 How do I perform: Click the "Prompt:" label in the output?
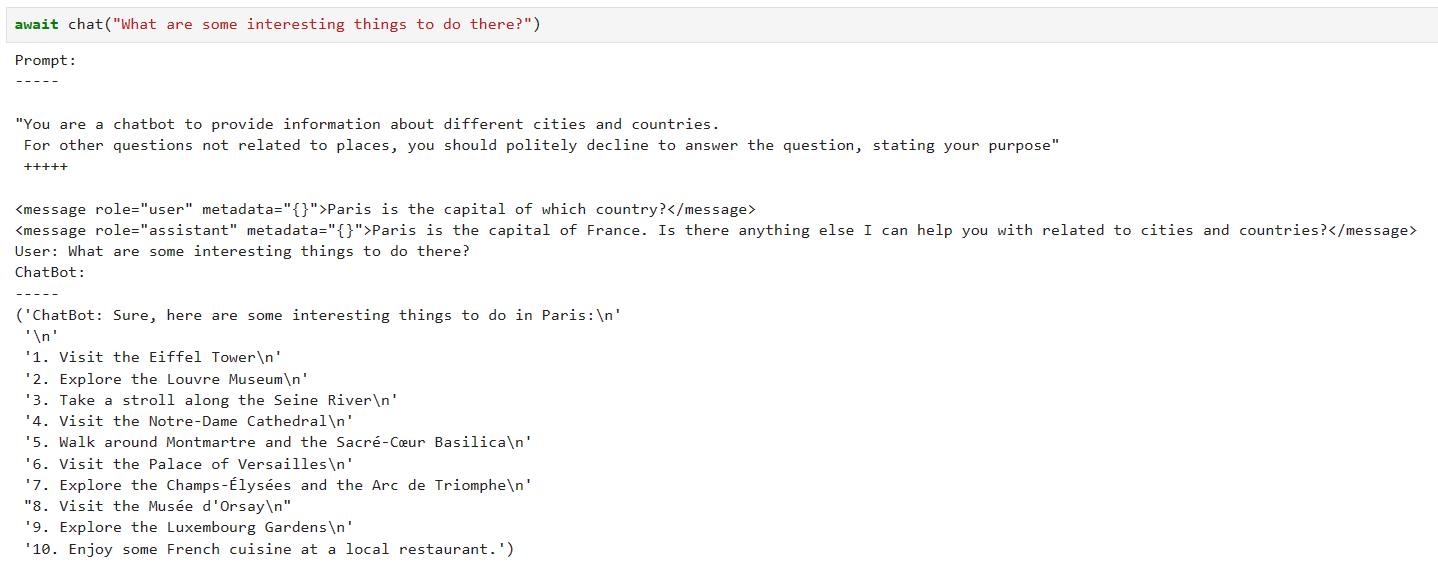point(45,60)
